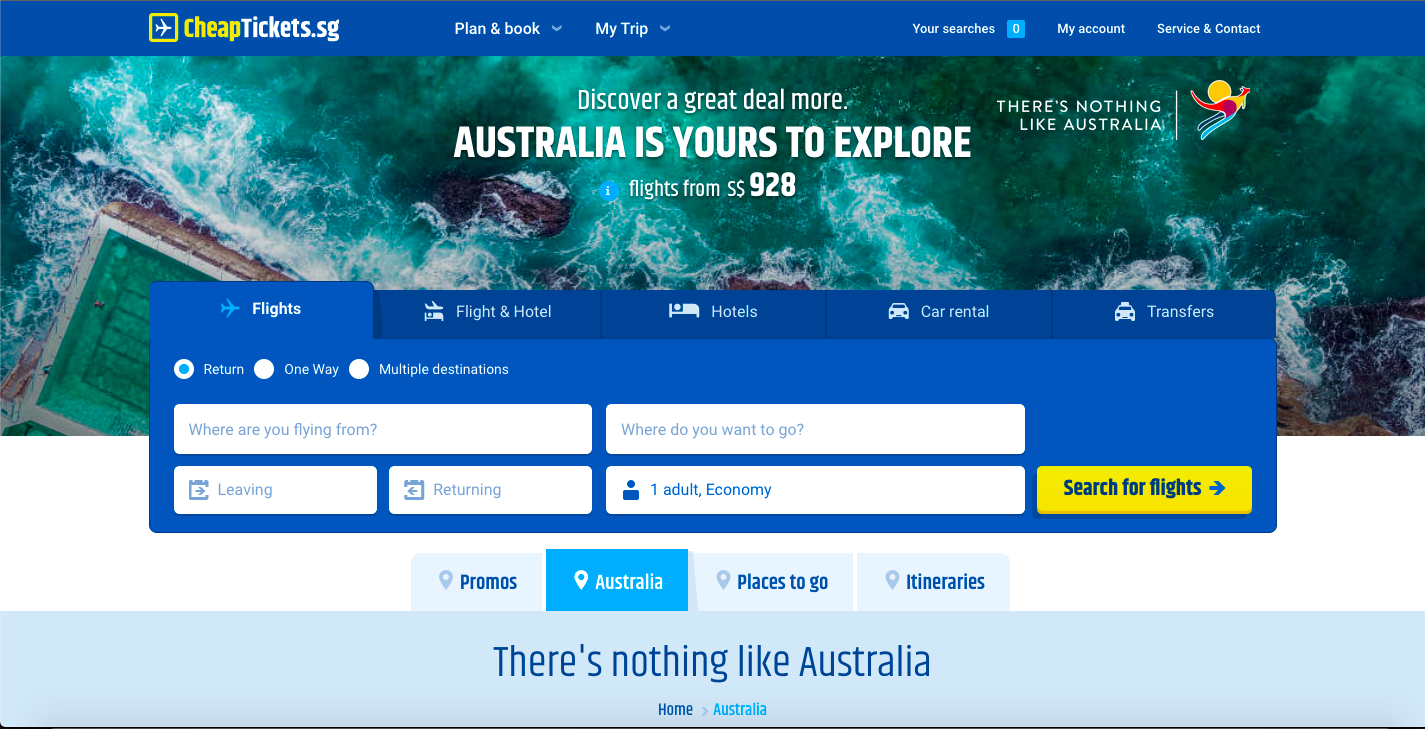Open Your searches counter badge
This screenshot has width=1425, height=729.
click(1016, 29)
